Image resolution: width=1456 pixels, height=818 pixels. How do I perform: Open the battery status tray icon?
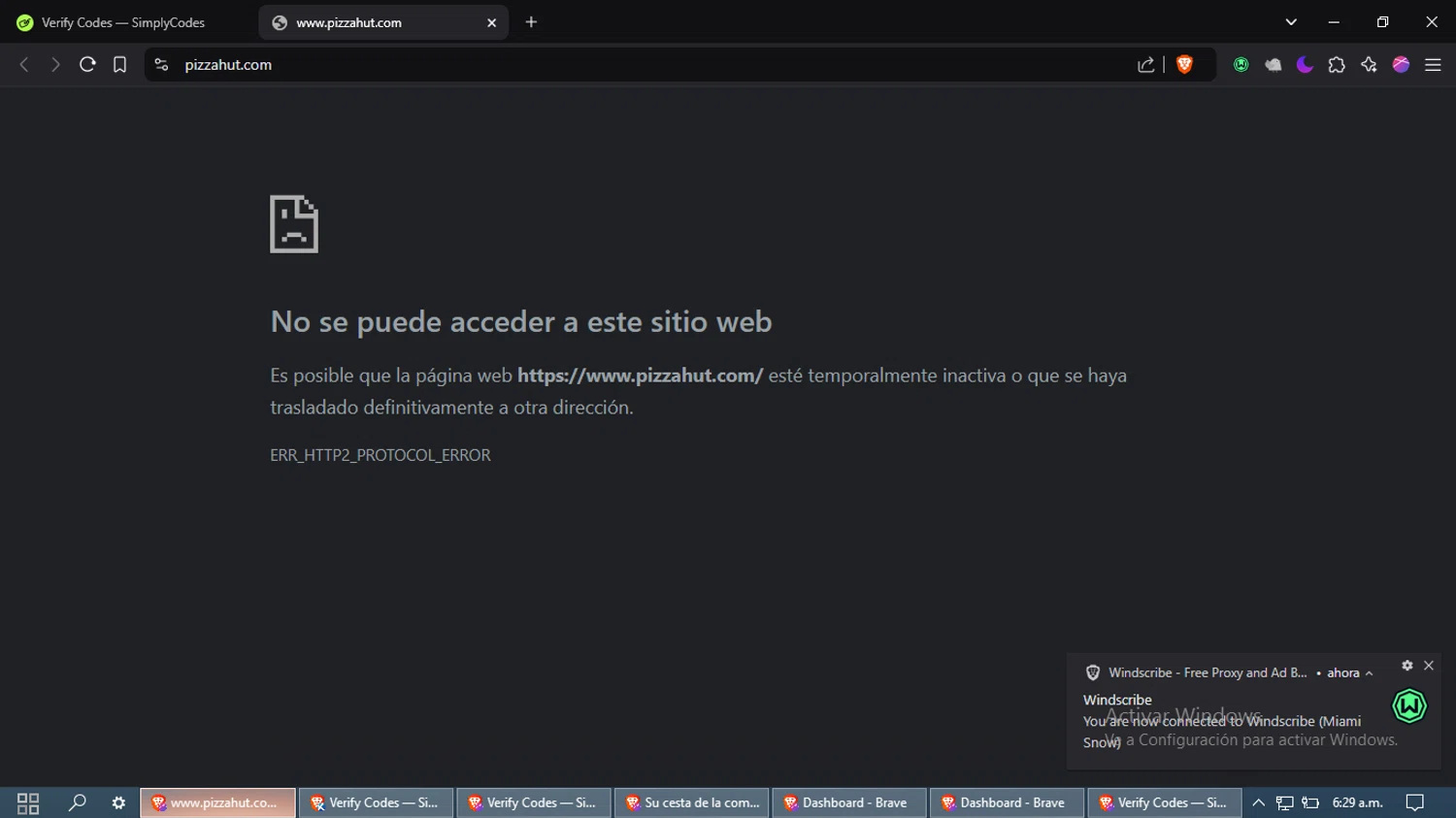pos(1310,802)
